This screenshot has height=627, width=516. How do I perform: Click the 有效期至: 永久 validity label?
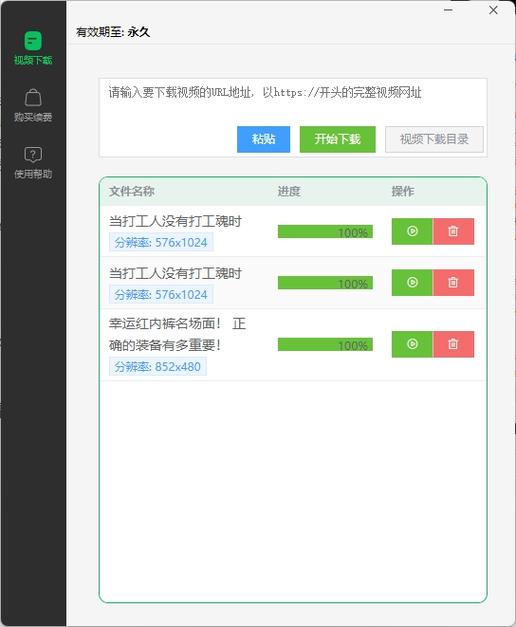point(113,32)
